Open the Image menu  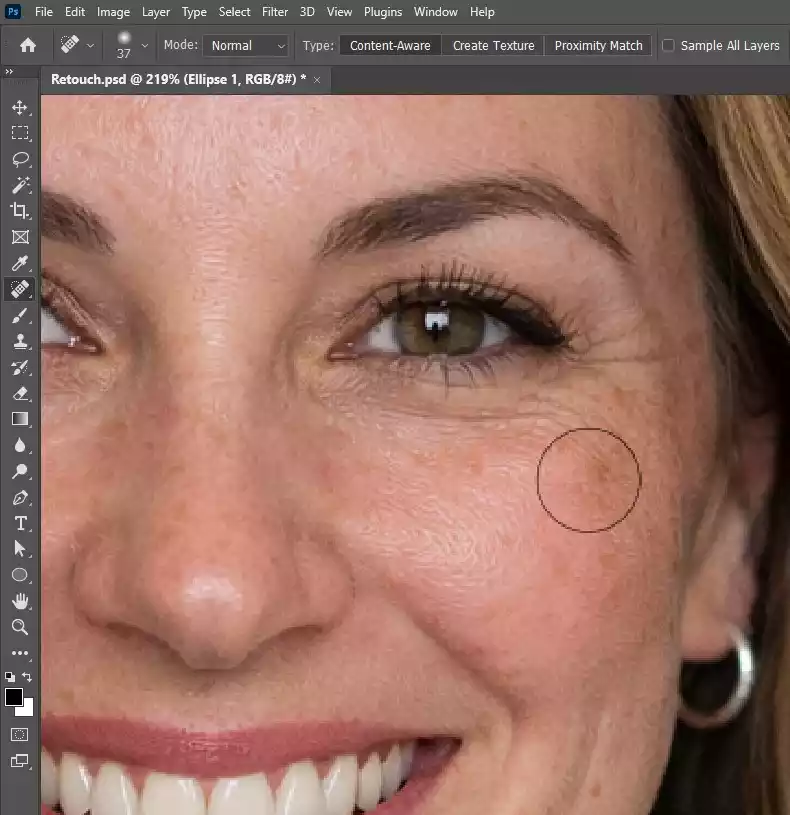click(x=113, y=12)
